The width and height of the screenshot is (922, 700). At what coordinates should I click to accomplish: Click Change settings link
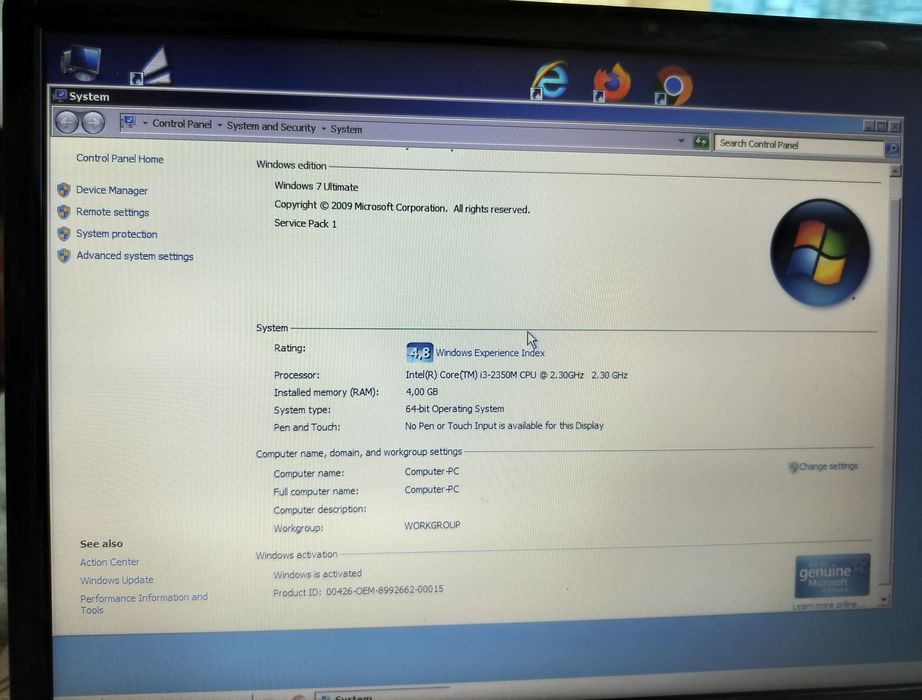coord(828,466)
